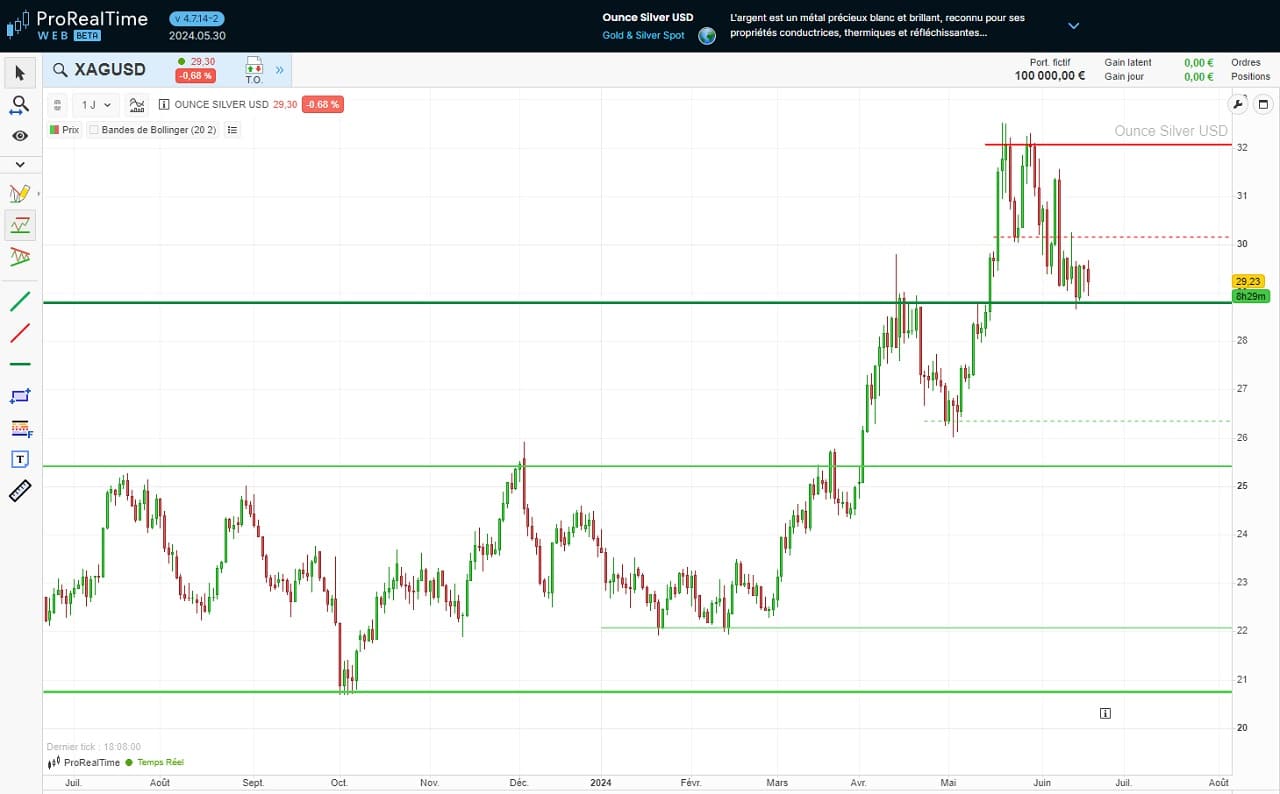Open the indicator list icon after Bollinger
The image size is (1280, 794).
tap(232, 130)
